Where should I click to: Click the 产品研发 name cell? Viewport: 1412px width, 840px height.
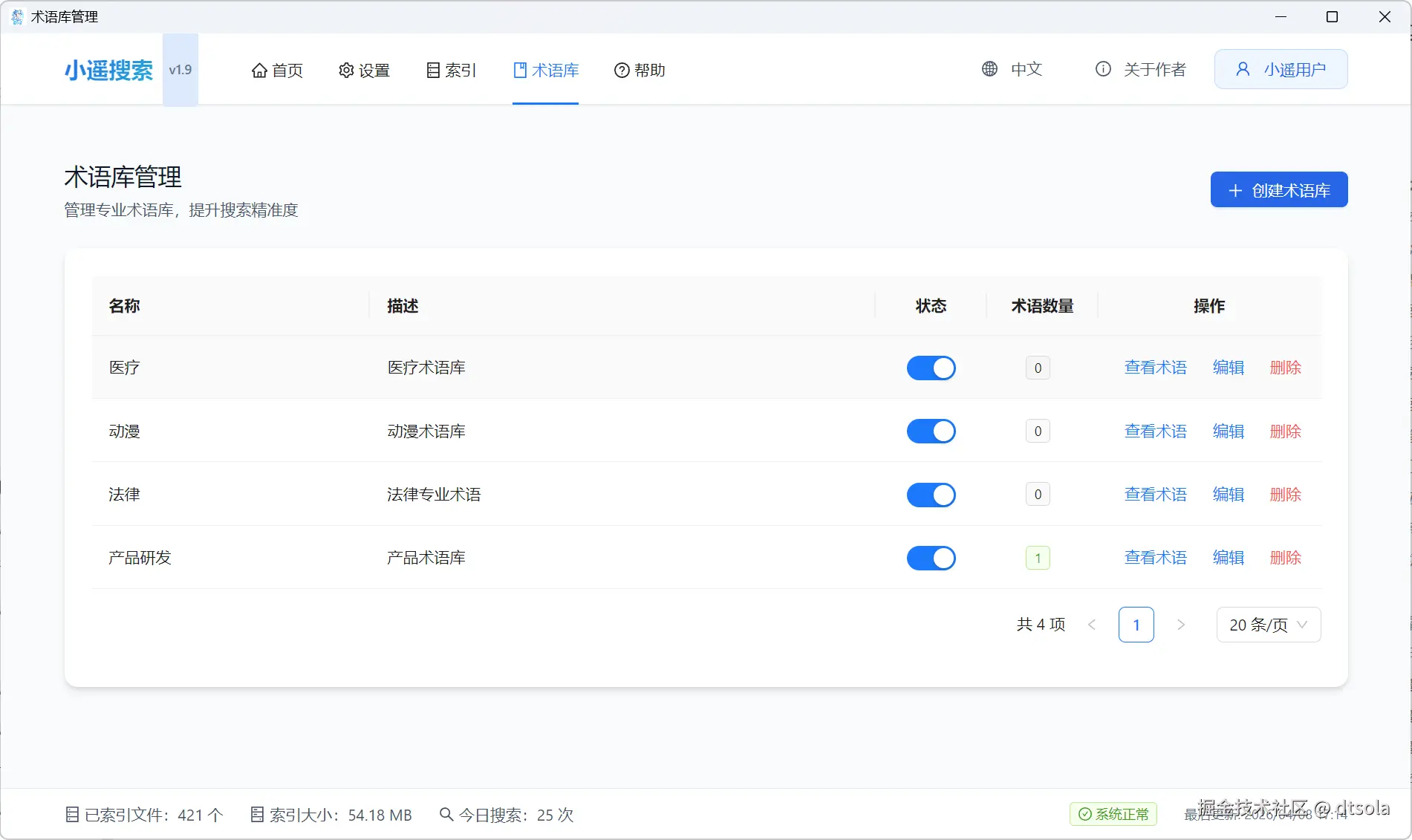pyautogui.click(x=140, y=558)
